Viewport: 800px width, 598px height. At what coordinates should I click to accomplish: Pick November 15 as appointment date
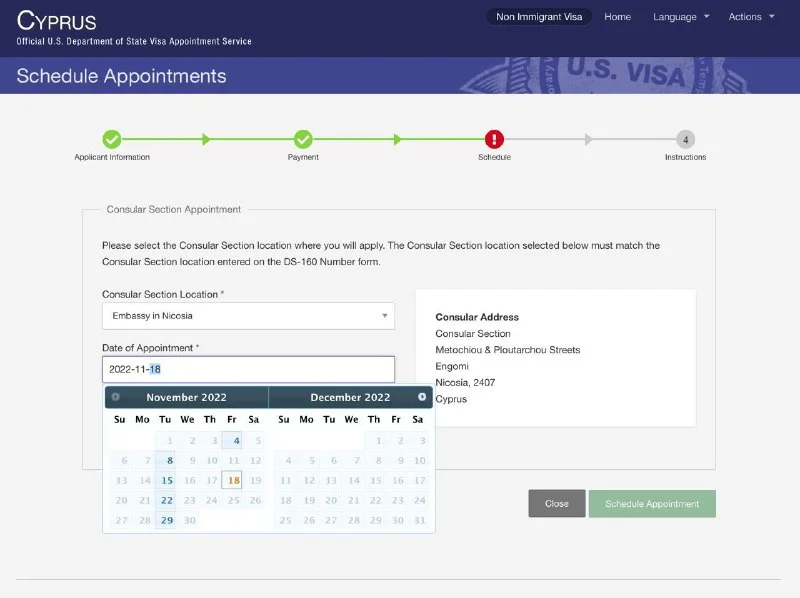tap(166, 480)
